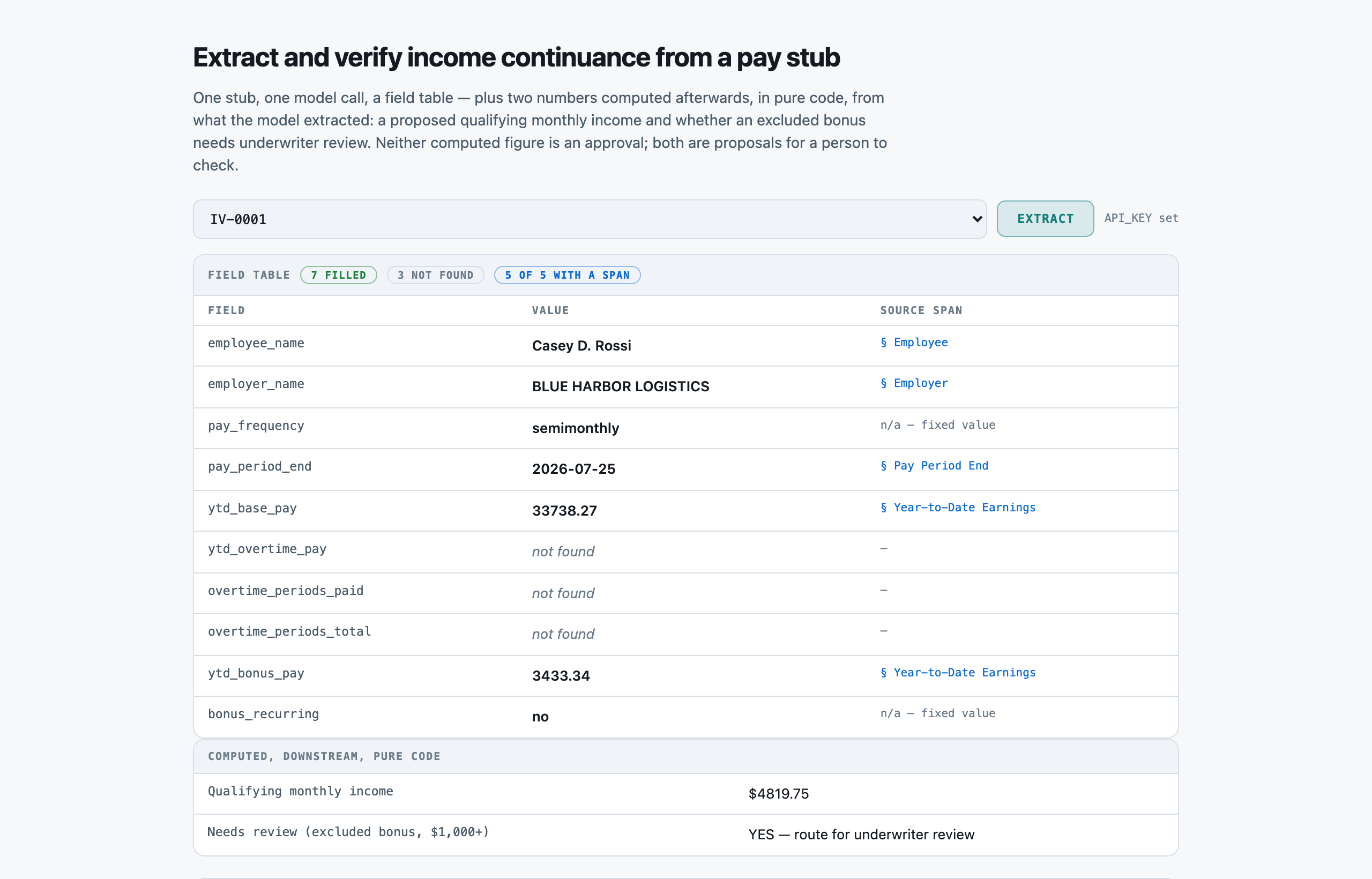Click the API_KEY set status label

point(1141,218)
